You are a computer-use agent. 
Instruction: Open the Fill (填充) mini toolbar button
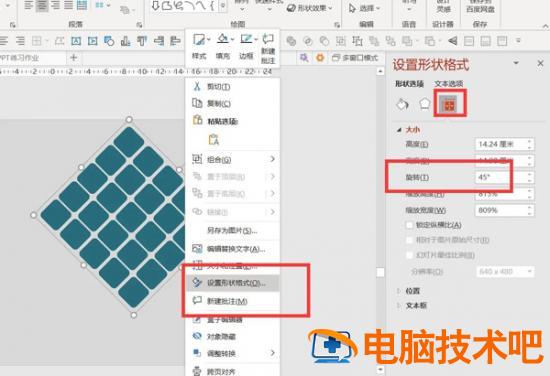(x=223, y=47)
